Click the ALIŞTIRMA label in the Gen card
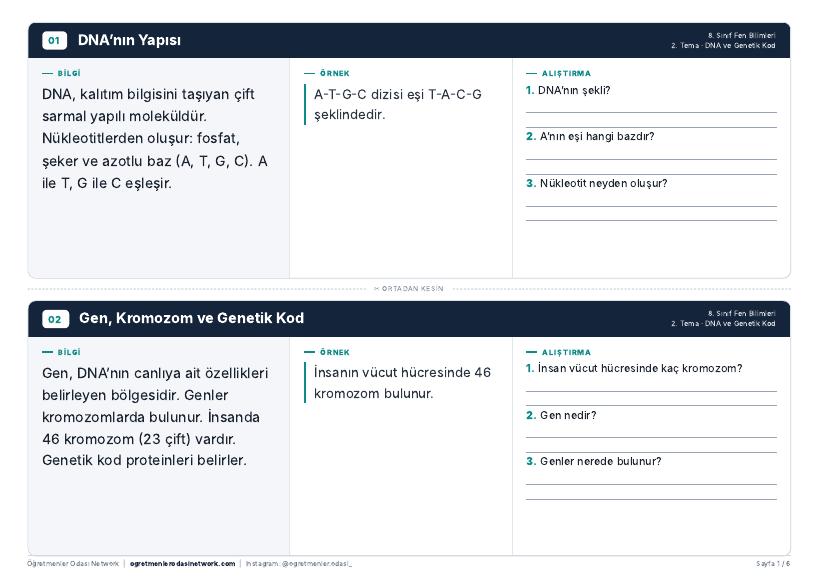The width and height of the screenshot is (819, 579). coord(566,352)
